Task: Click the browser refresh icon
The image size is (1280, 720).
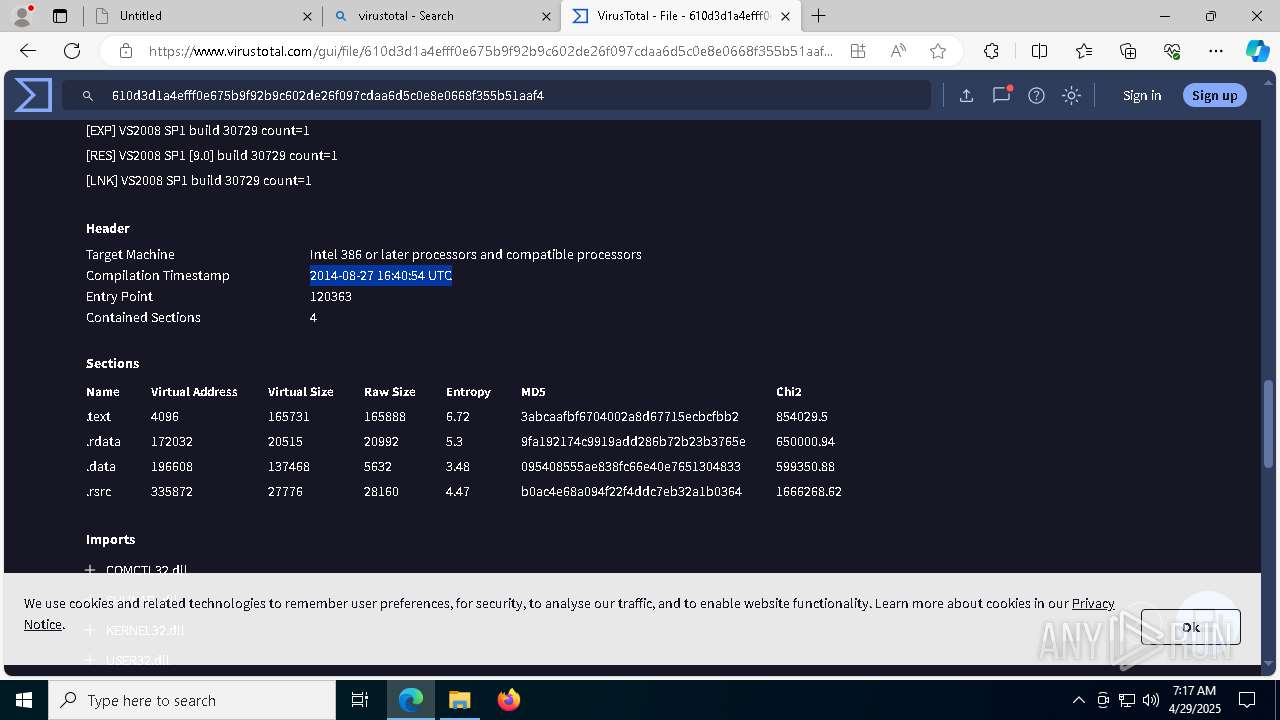Action: point(72,51)
